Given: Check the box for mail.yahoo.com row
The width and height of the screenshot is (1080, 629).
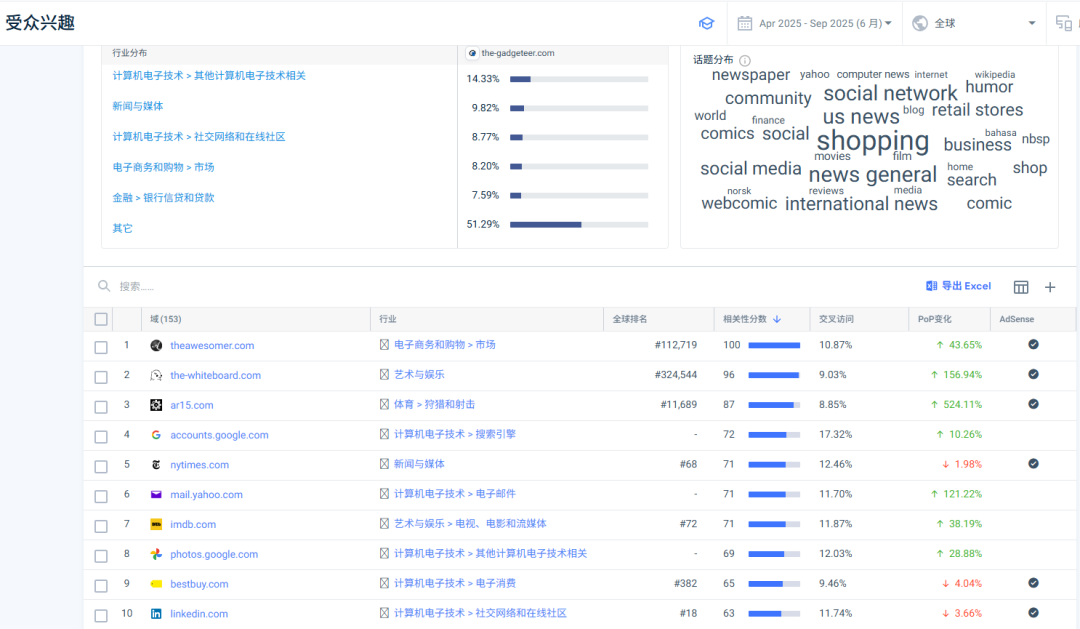Looking at the screenshot, I should point(101,496).
